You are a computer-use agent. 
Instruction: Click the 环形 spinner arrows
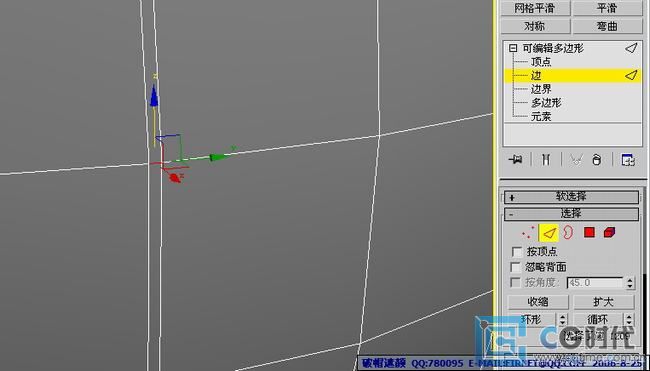tap(563, 320)
